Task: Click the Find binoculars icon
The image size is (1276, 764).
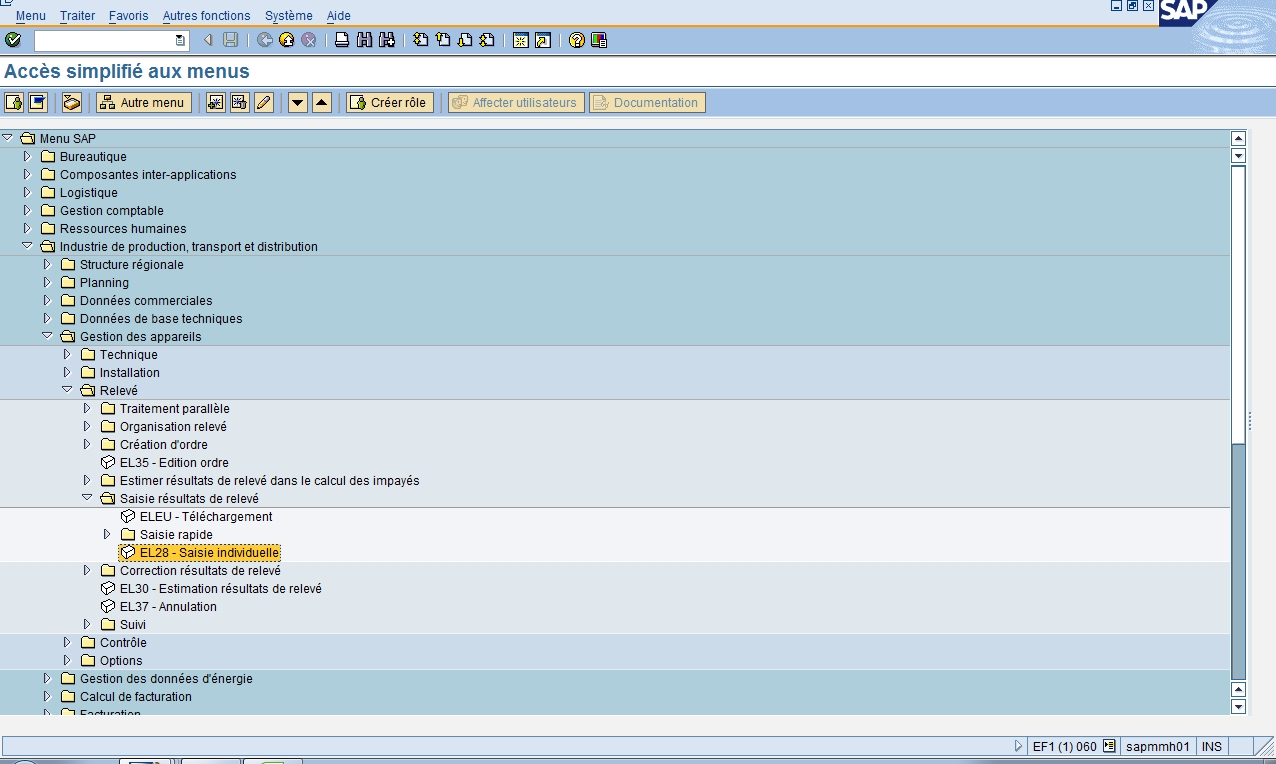Action: (364, 40)
